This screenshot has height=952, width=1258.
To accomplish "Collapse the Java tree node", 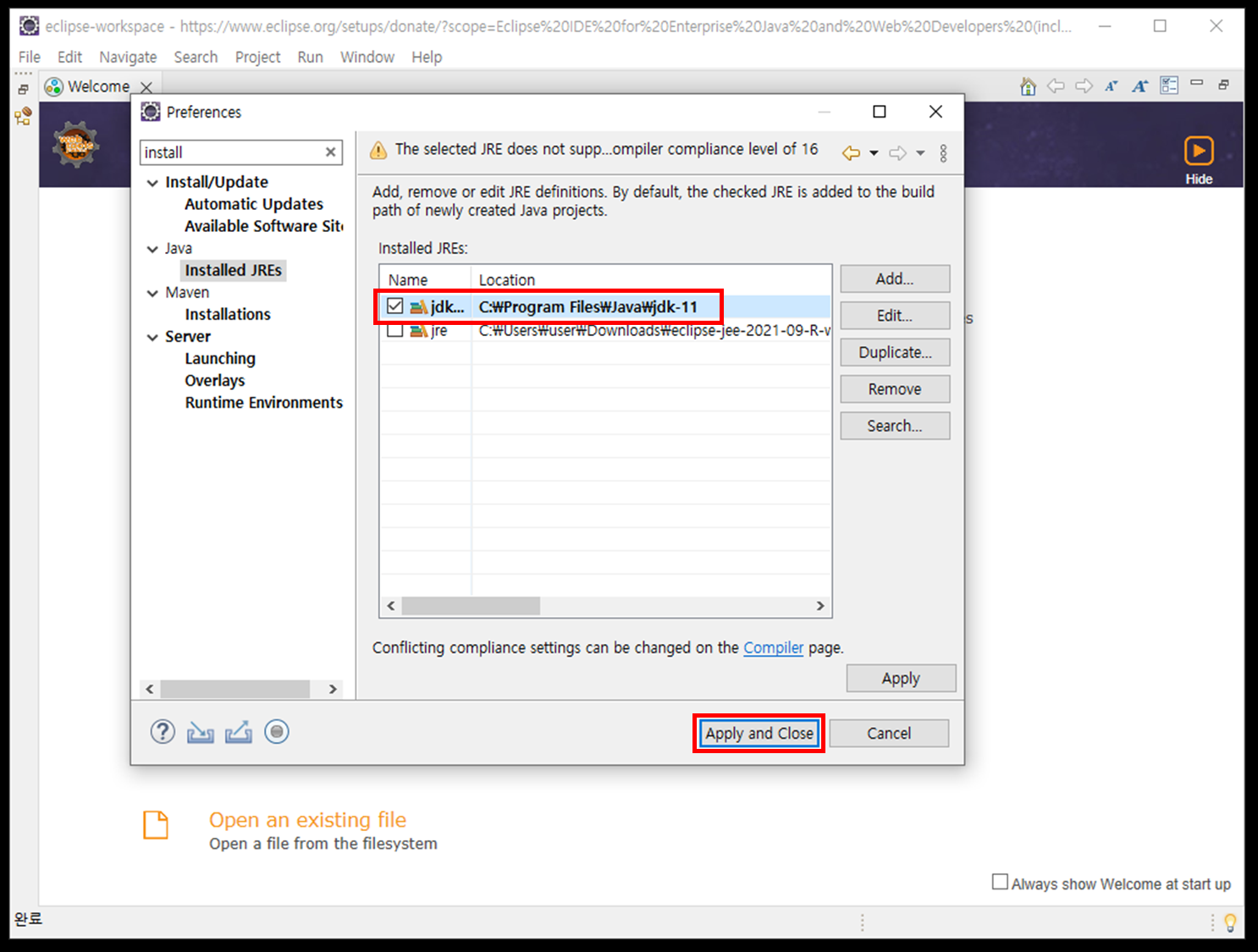I will click(x=152, y=249).
